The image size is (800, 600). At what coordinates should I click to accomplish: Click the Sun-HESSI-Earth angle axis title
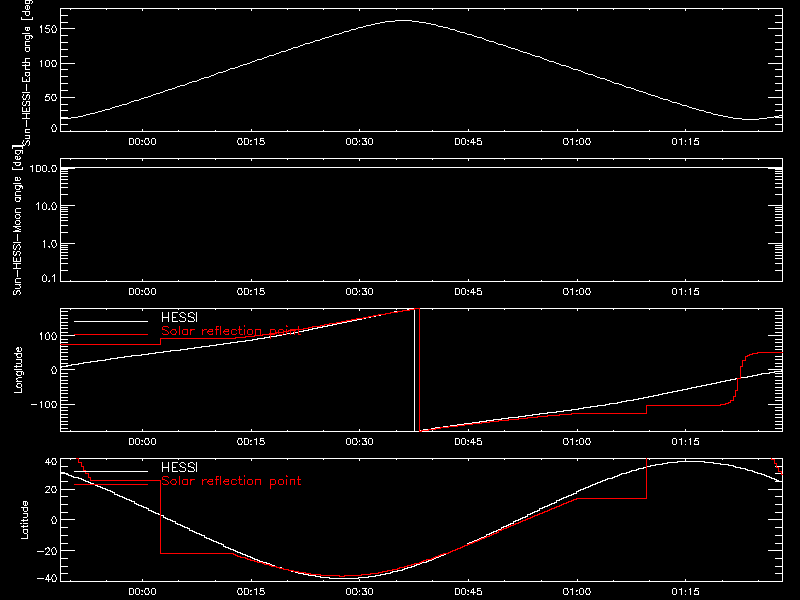[27, 73]
